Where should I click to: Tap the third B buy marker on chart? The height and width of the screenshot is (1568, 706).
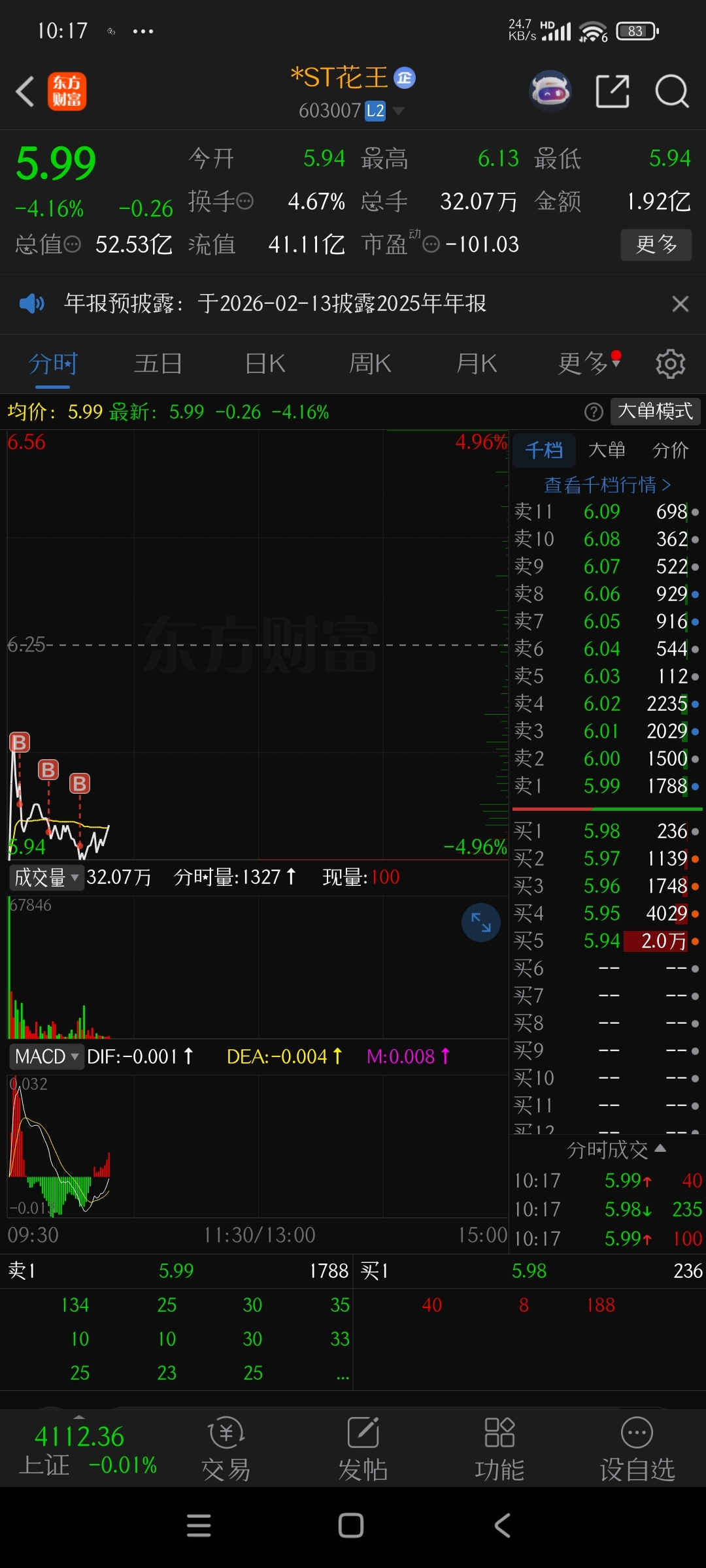[80, 783]
